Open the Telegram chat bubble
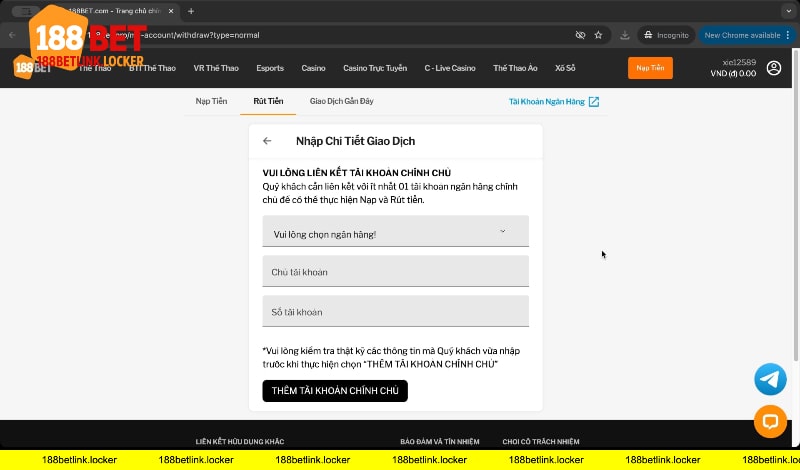800x470 pixels. (x=770, y=379)
